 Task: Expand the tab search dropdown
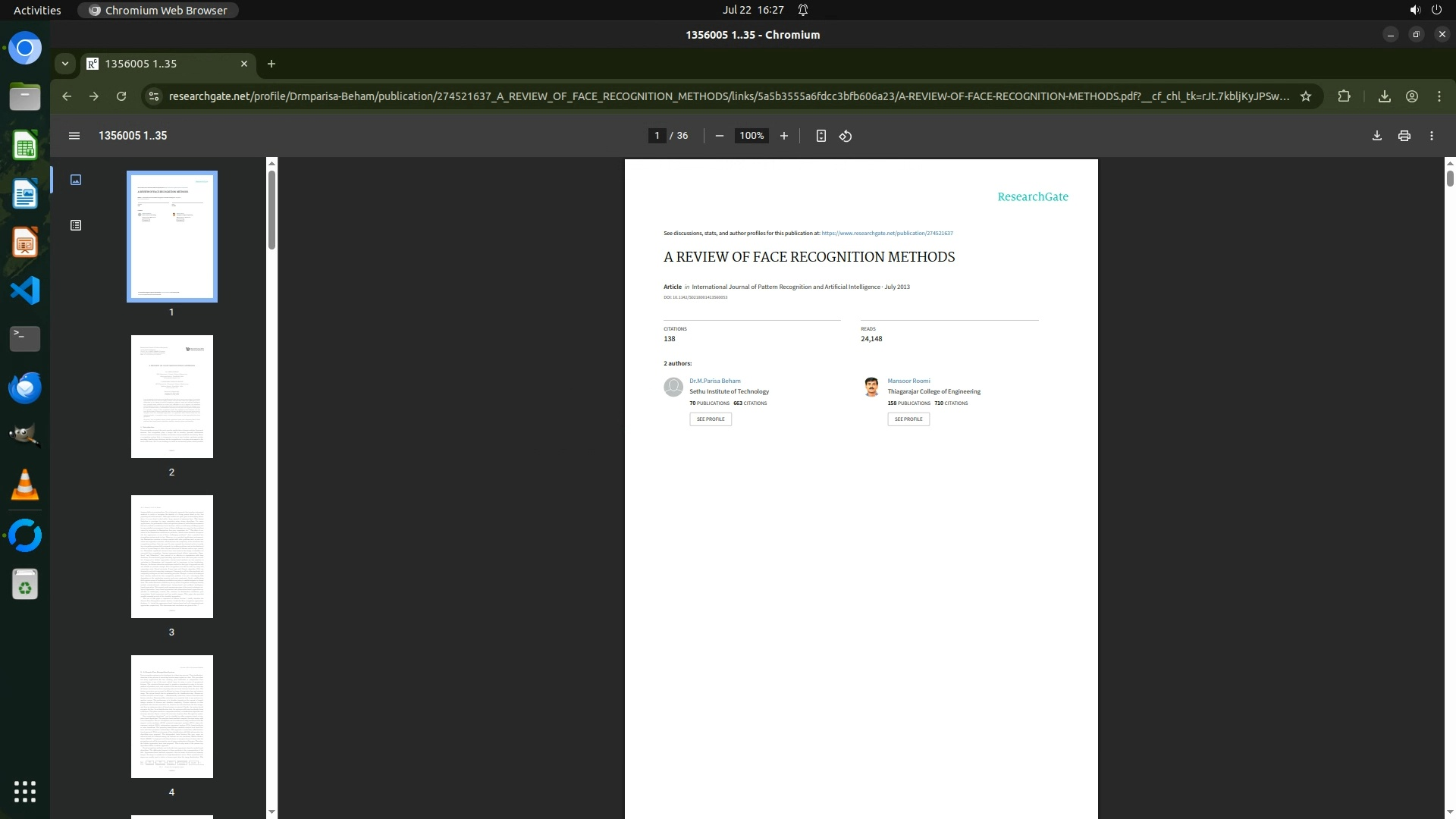(x=65, y=64)
